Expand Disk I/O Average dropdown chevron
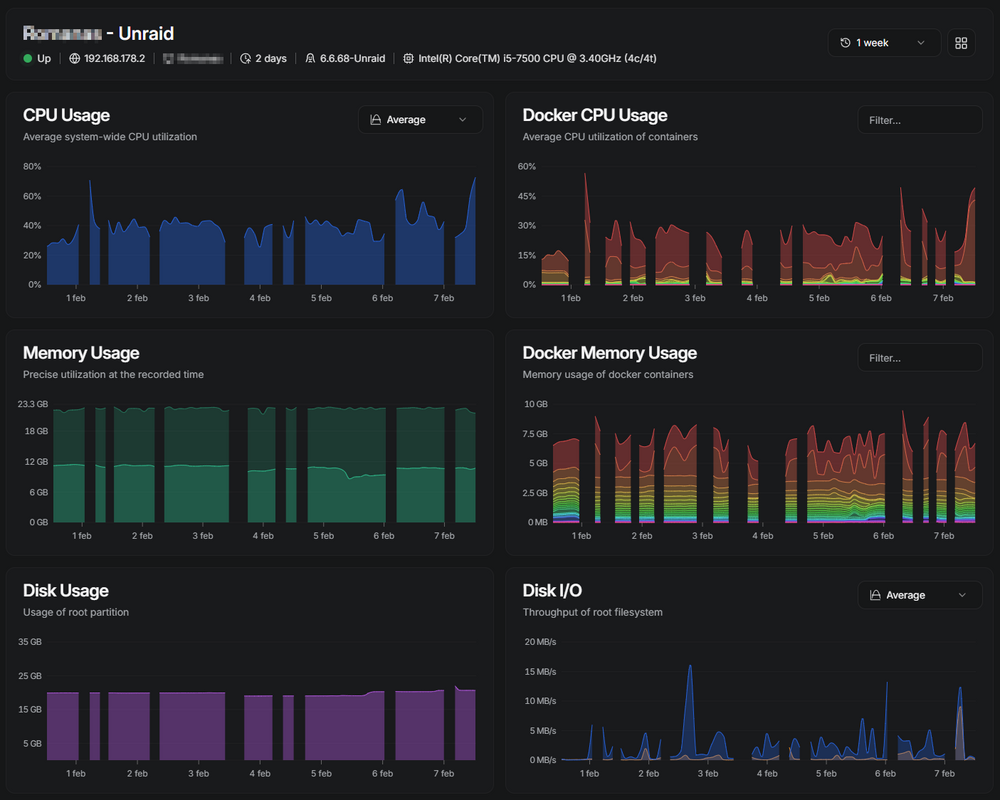The image size is (1000, 800). [x=962, y=595]
